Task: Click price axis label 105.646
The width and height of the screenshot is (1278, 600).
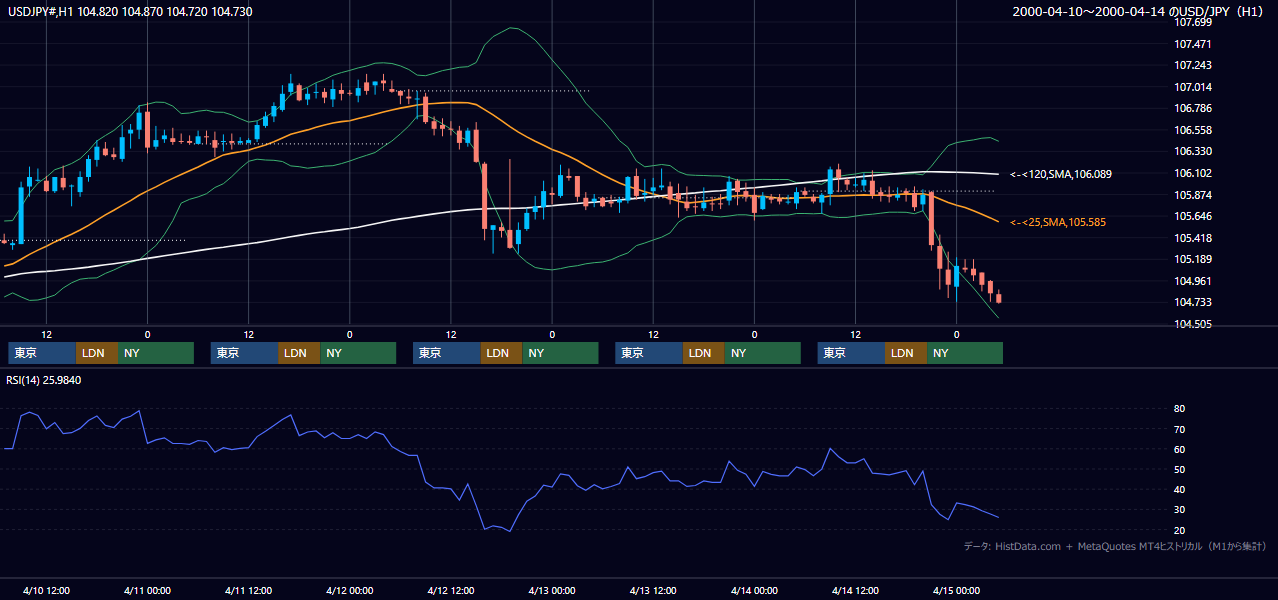Action: point(1193,216)
